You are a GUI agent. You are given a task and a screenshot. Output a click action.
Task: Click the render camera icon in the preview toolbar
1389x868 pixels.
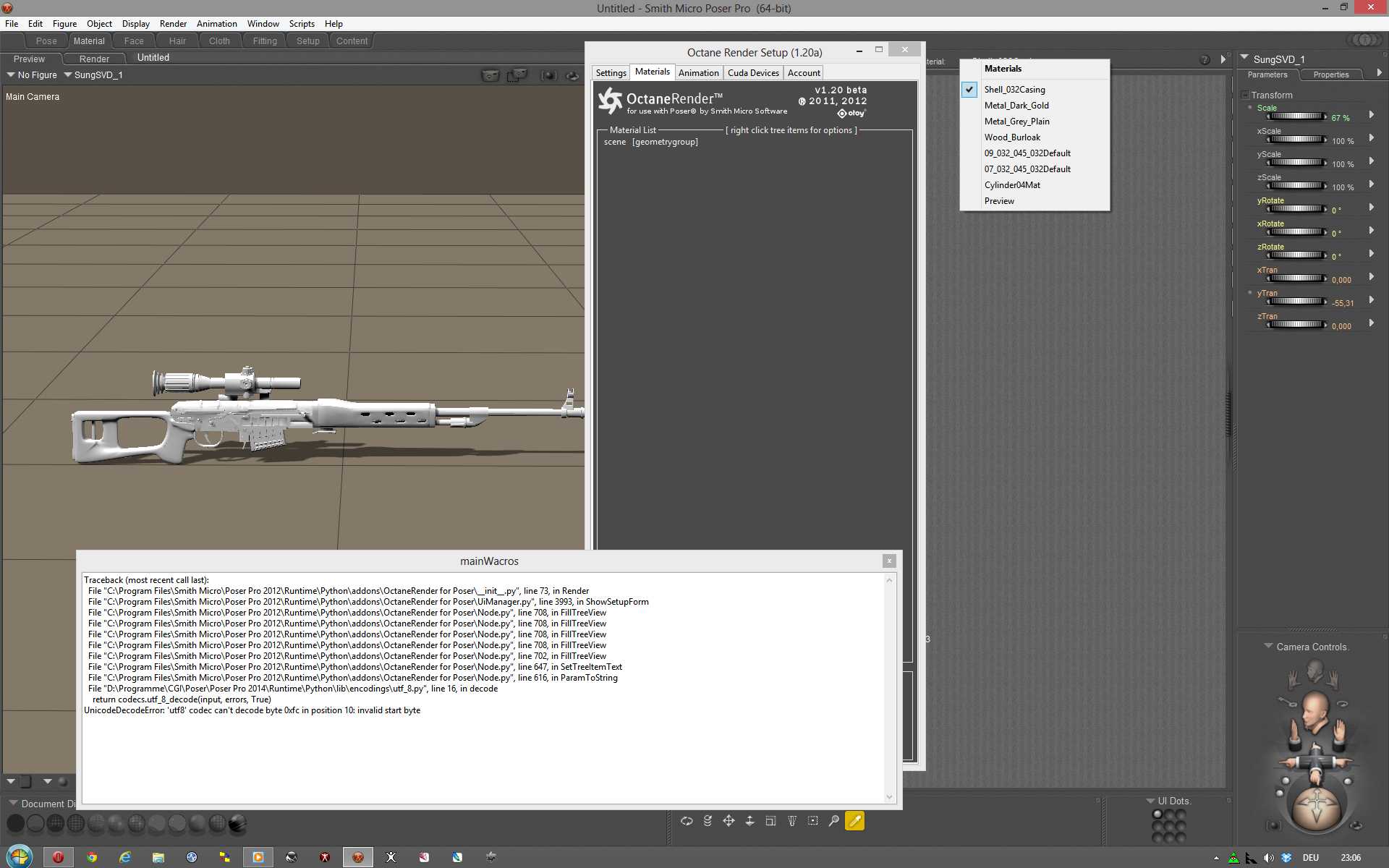[x=490, y=75]
